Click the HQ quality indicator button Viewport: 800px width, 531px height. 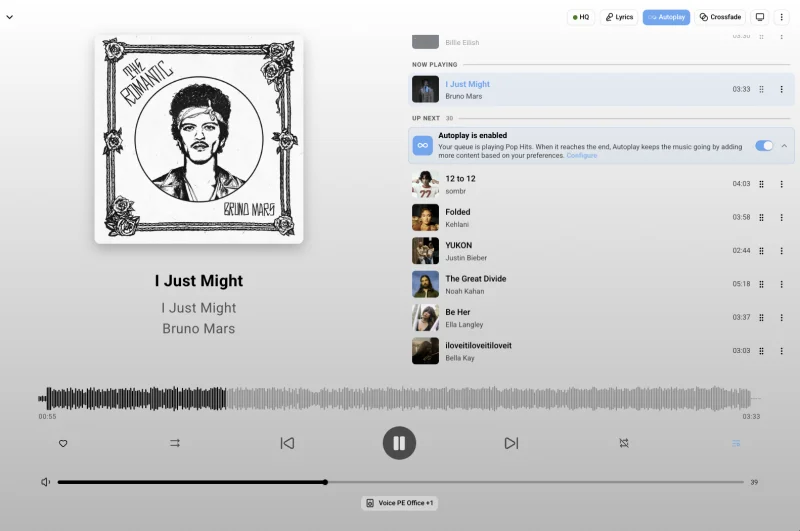click(x=581, y=17)
